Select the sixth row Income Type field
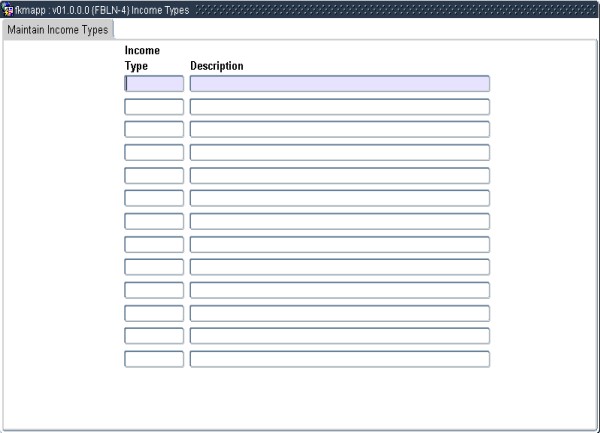 click(154, 198)
